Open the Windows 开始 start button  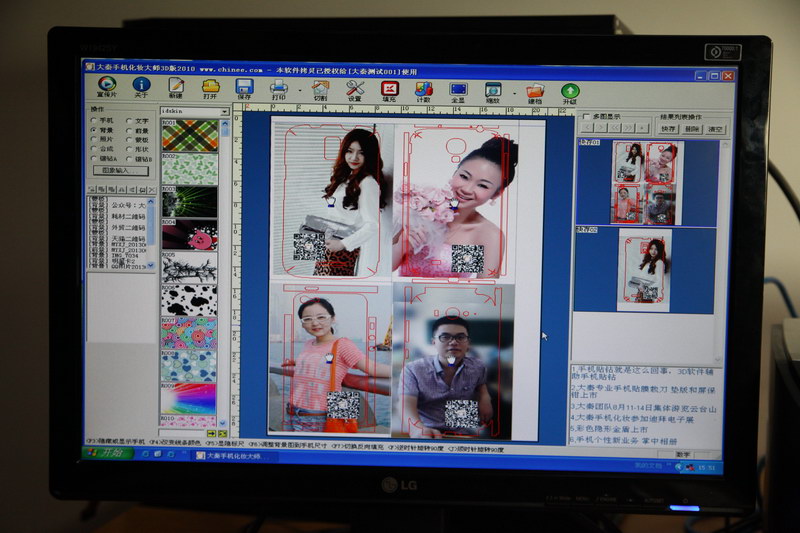(x=108, y=452)
